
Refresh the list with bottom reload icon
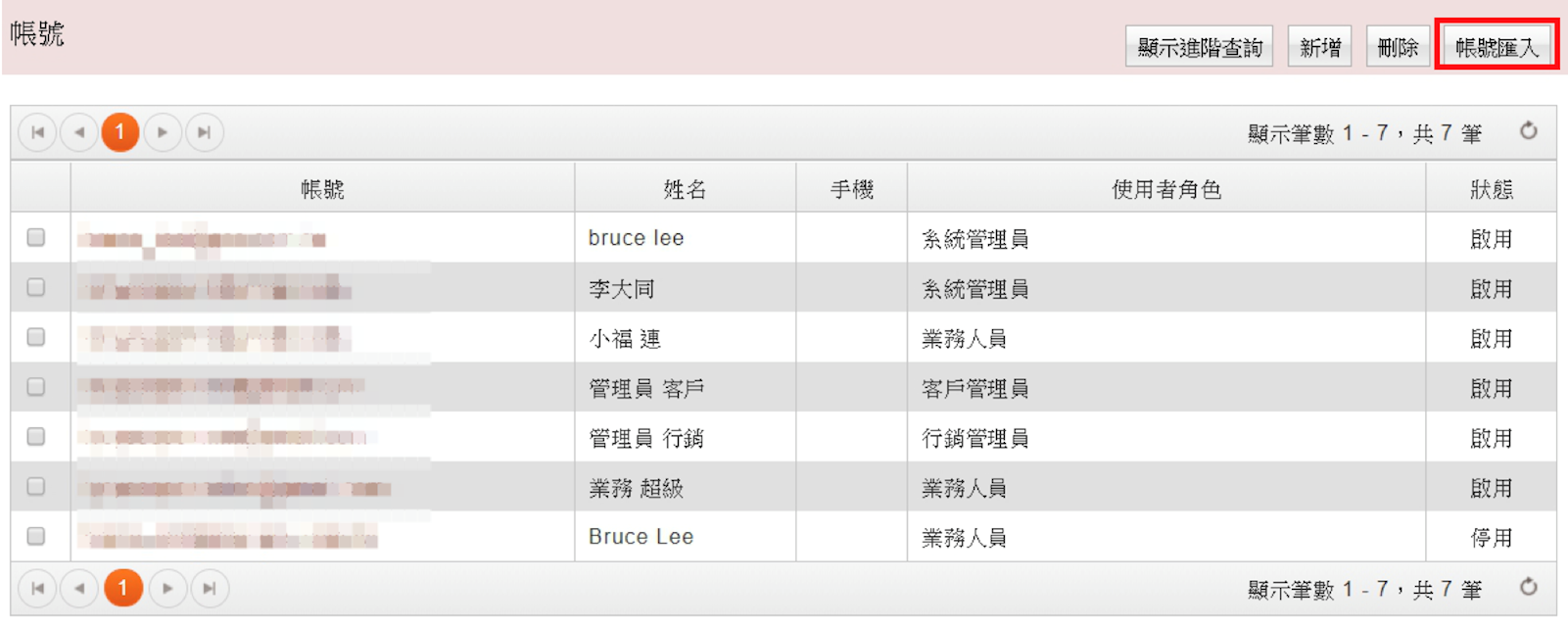(x=1528, y=587)
